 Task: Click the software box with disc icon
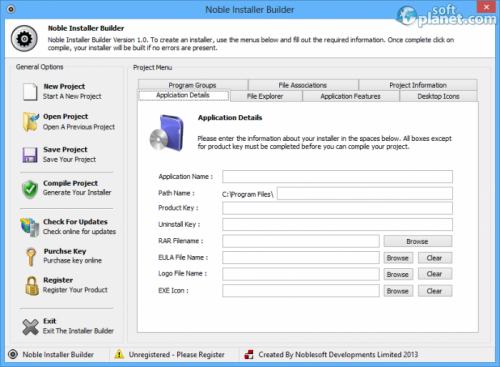(167, 133)
